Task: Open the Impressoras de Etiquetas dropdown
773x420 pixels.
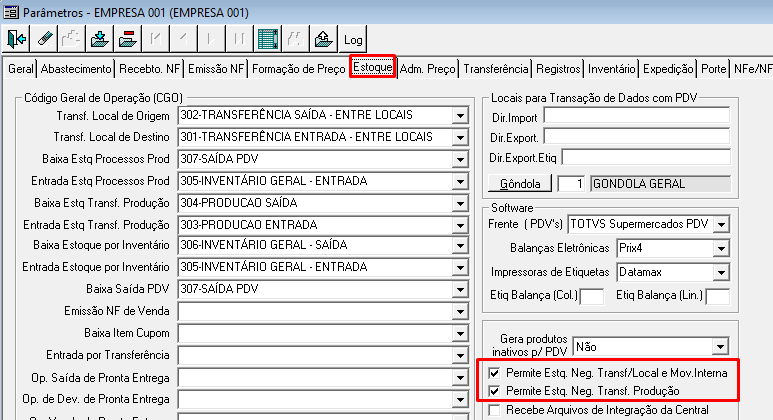Action: click(x=721, y=272)
